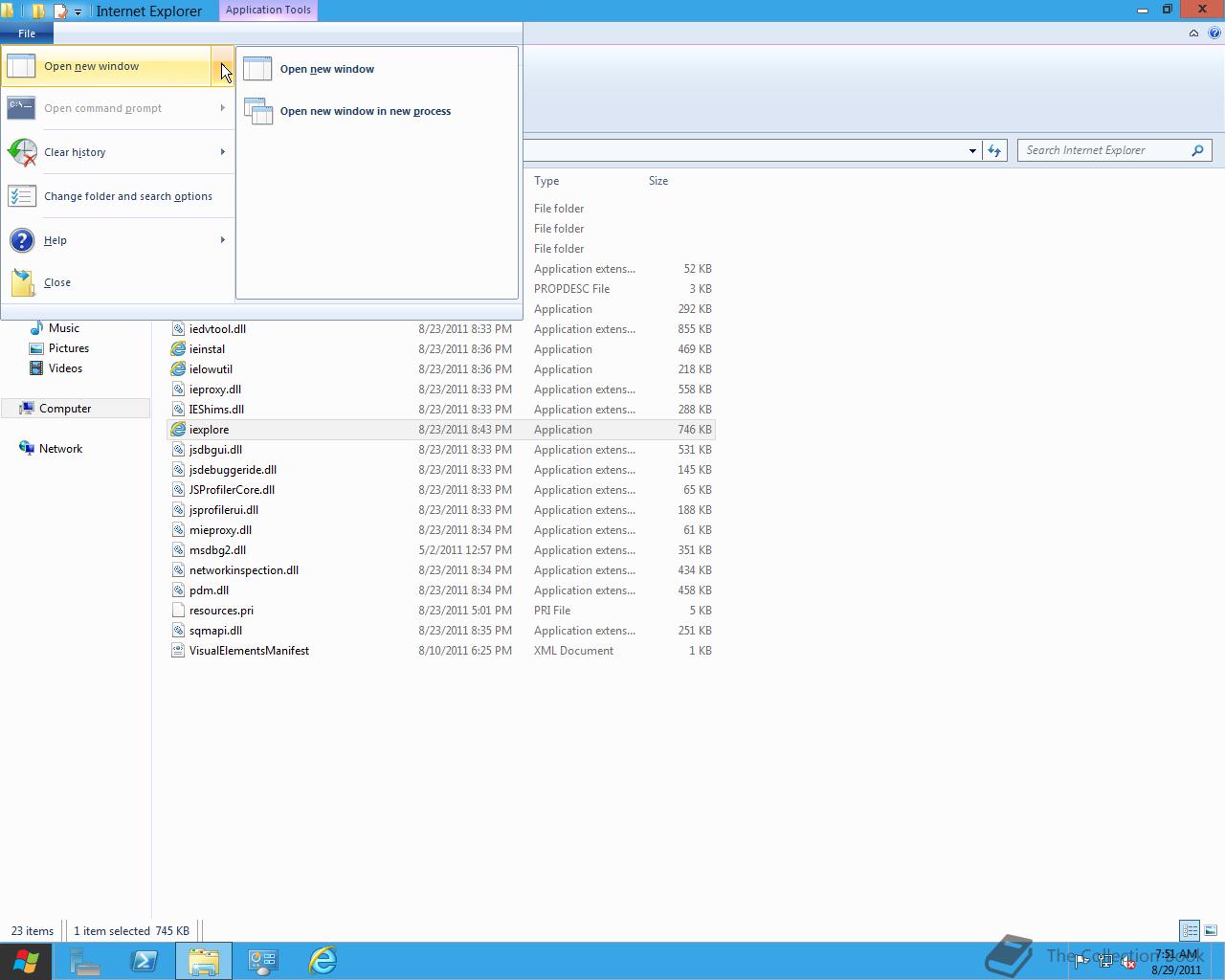Launch Internet Explorer from the taskbar

pos(323,961)
